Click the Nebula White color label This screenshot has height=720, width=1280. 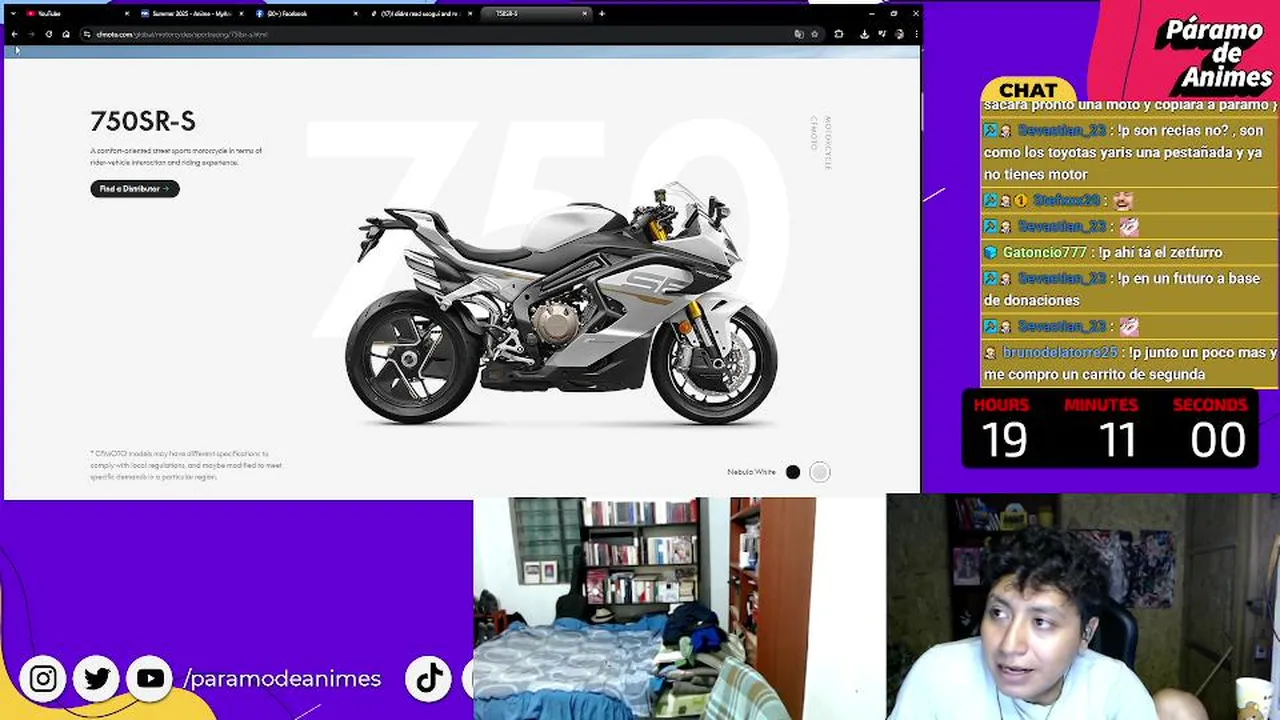(751, 472)
